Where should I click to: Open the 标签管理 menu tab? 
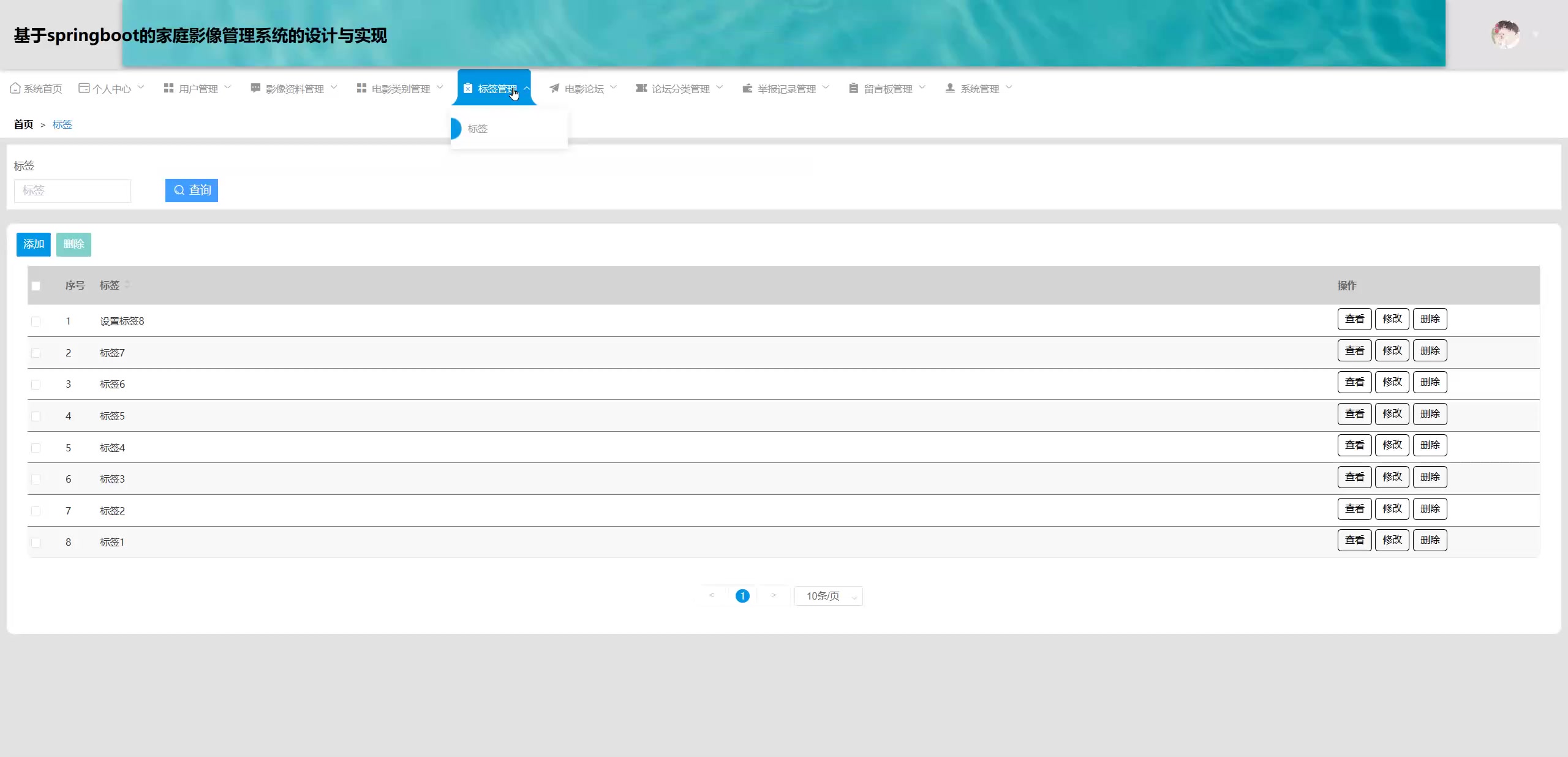tap(494, 89)
